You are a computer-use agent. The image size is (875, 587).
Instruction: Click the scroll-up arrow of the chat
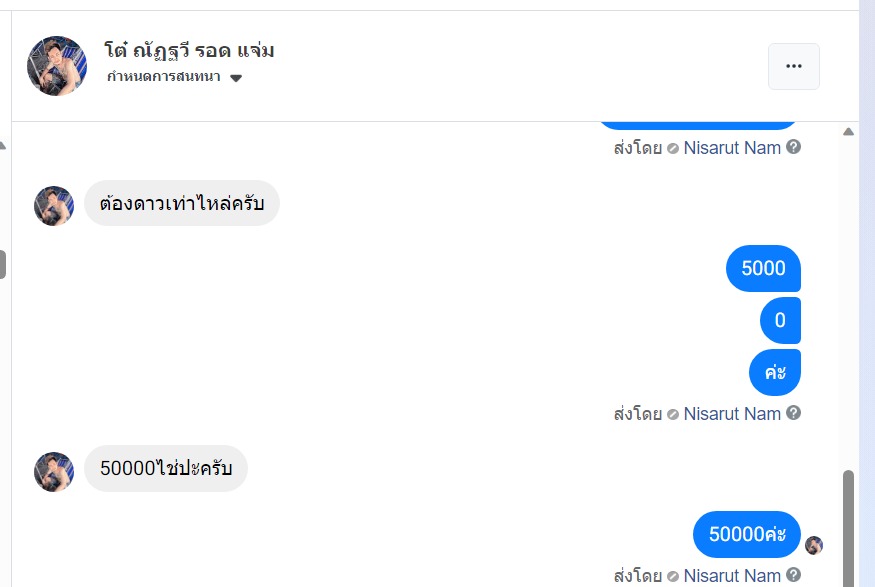[849, 132]
